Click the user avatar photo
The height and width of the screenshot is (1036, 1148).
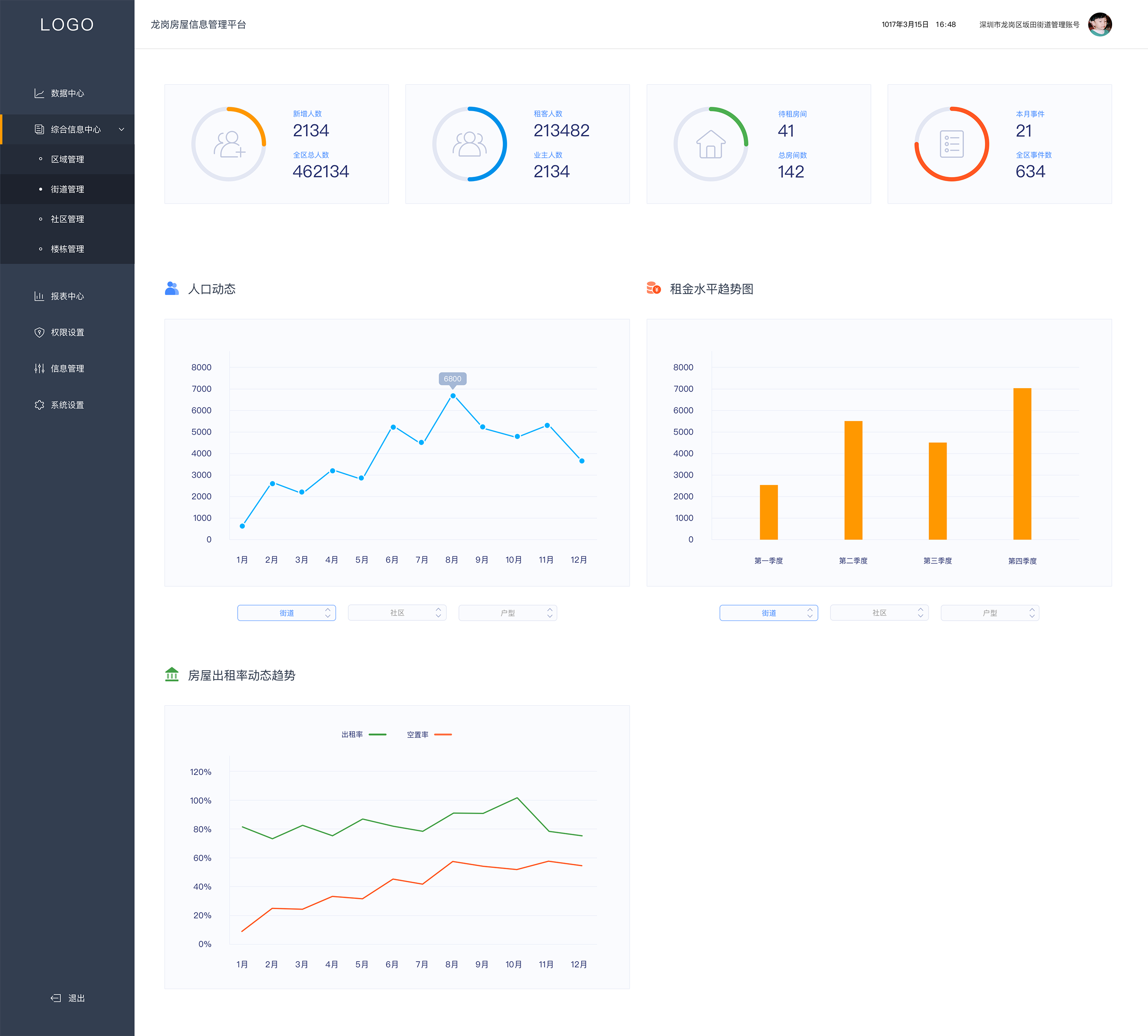[x=1100, y=25]
